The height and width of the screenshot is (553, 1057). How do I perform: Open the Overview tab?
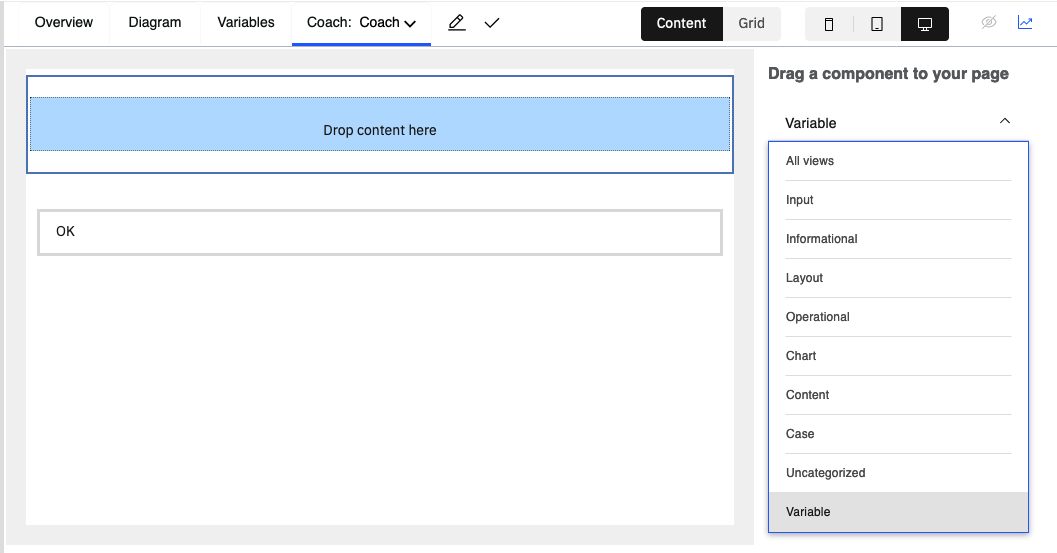(64, 22)
